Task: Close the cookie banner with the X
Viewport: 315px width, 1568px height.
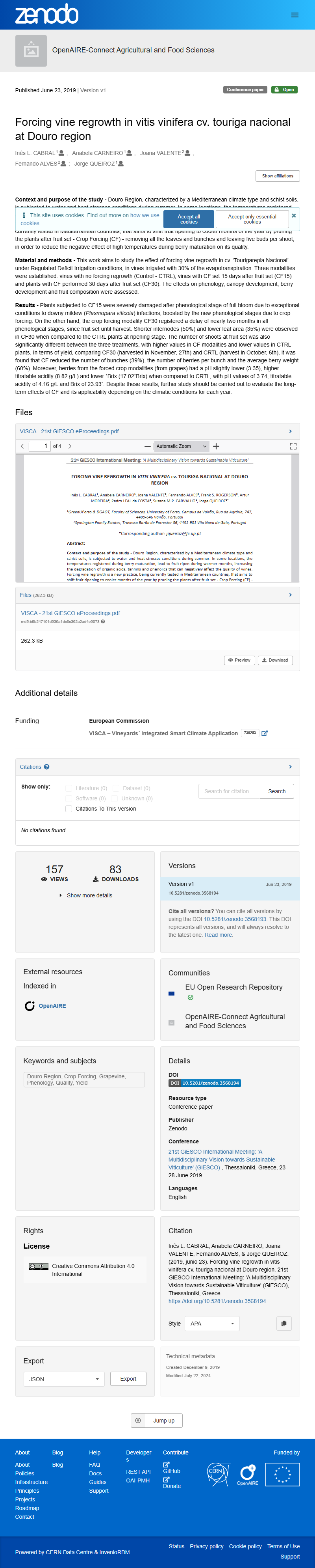Action: [x=294, y=216]
